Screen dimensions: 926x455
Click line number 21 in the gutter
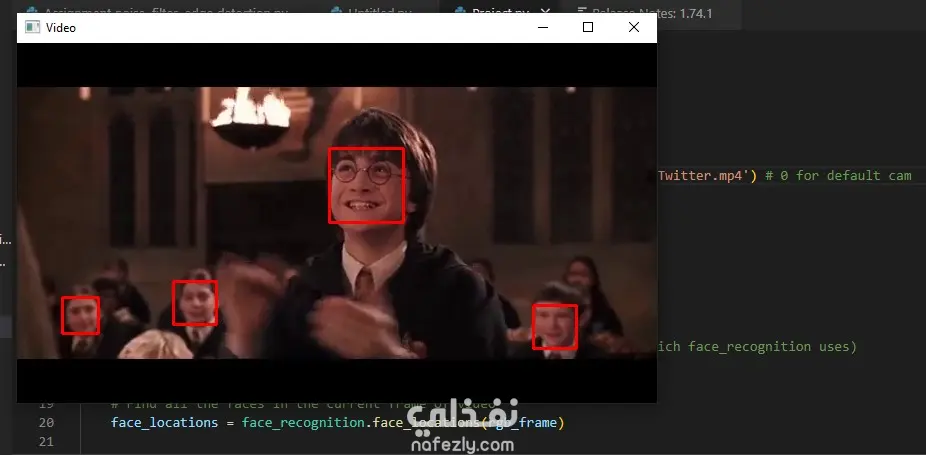[46, 441]
